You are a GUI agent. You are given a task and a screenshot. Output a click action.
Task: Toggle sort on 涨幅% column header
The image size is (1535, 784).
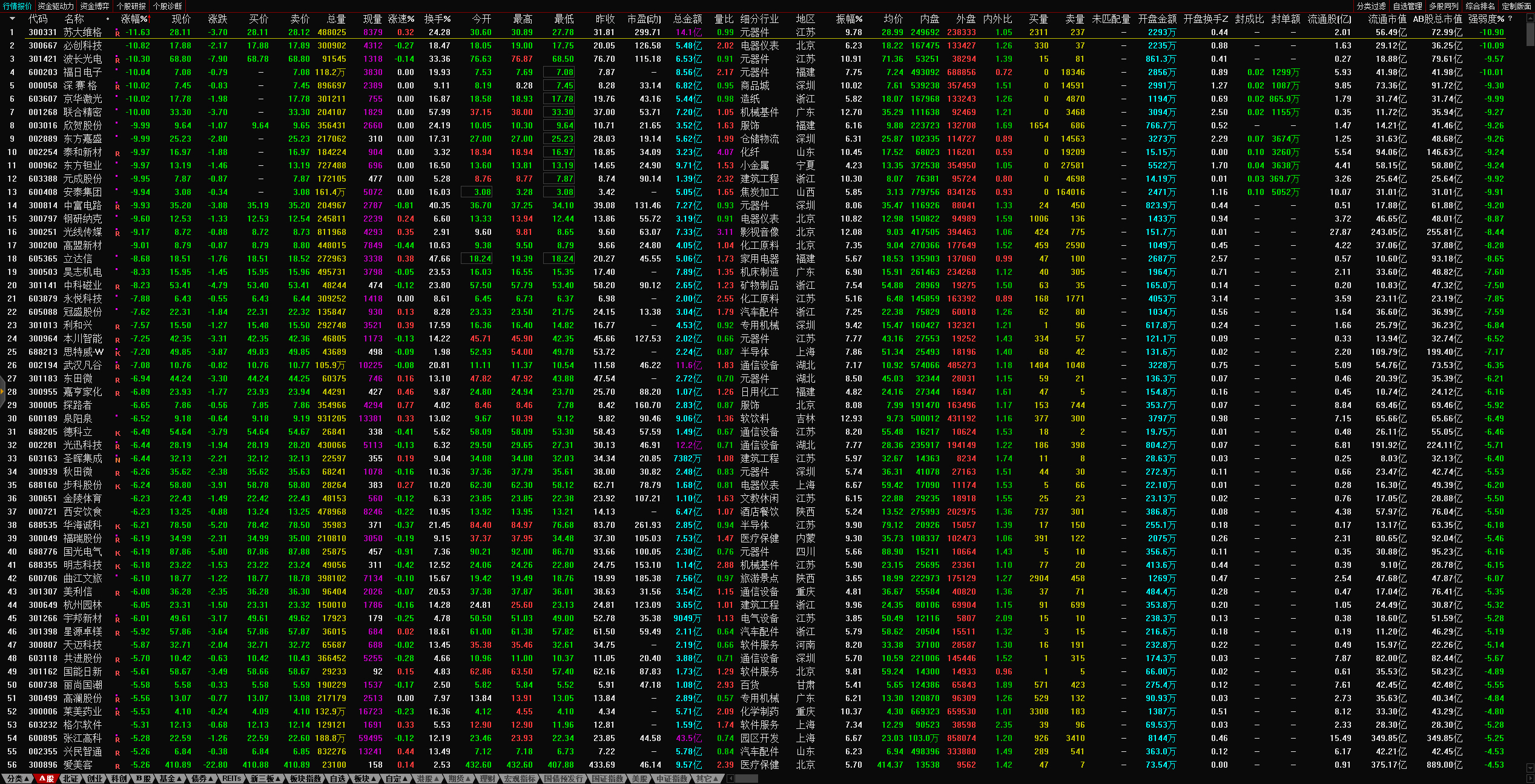coord(134,19)
